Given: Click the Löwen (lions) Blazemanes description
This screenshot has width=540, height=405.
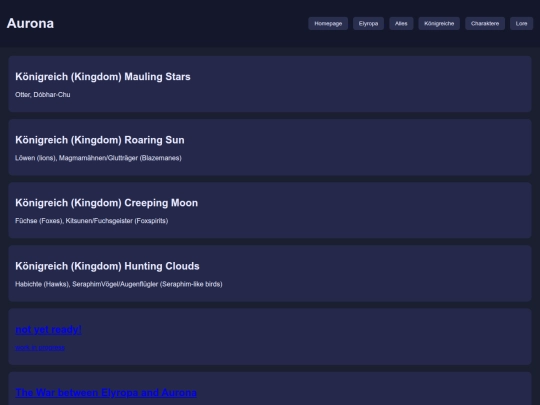Looking at the screenshot, I should [98, 158].
